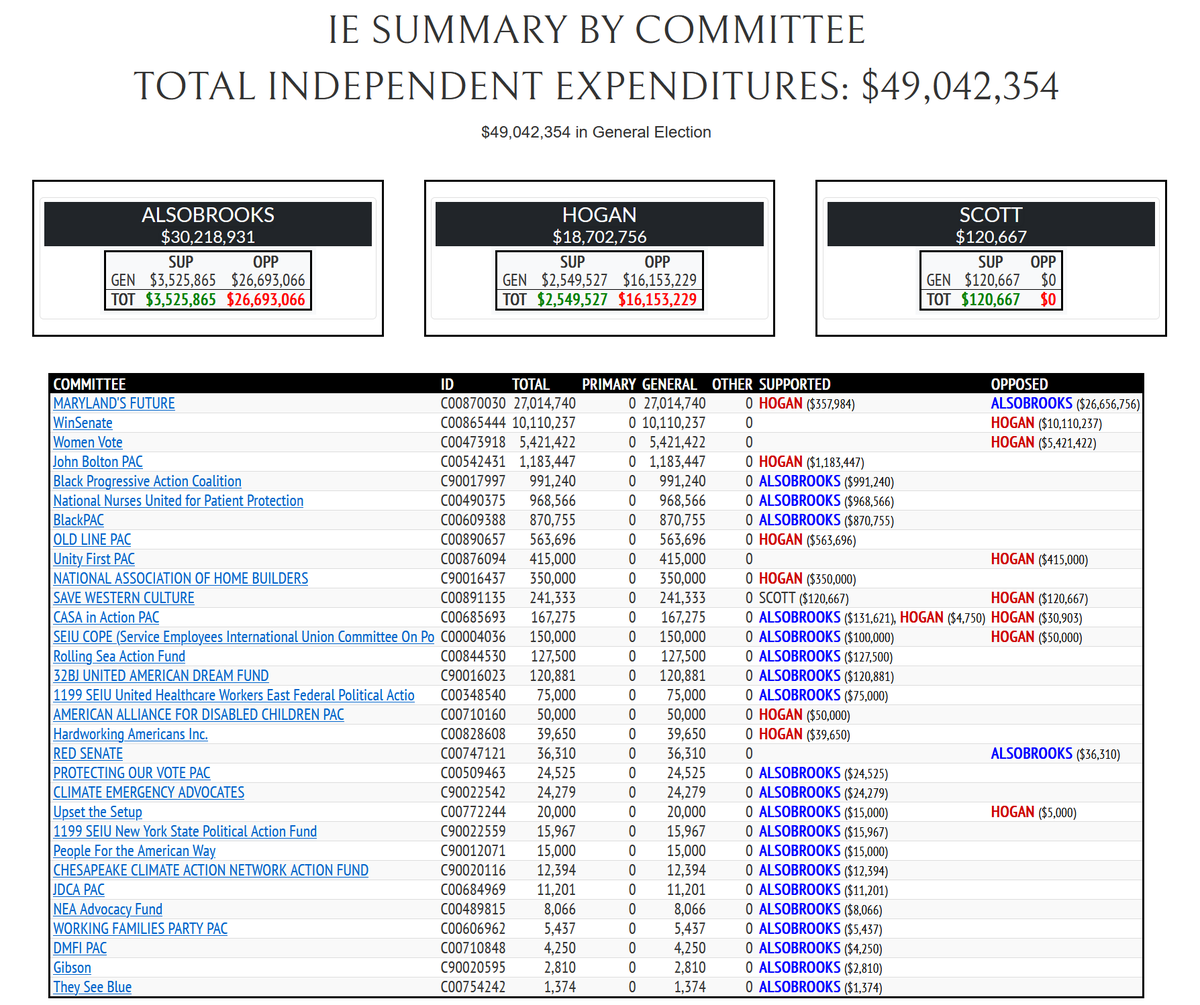Open the BlackPAC committee link
Image resolution: width=1200 pixels, height=1005 pixels.
[78, 520]
